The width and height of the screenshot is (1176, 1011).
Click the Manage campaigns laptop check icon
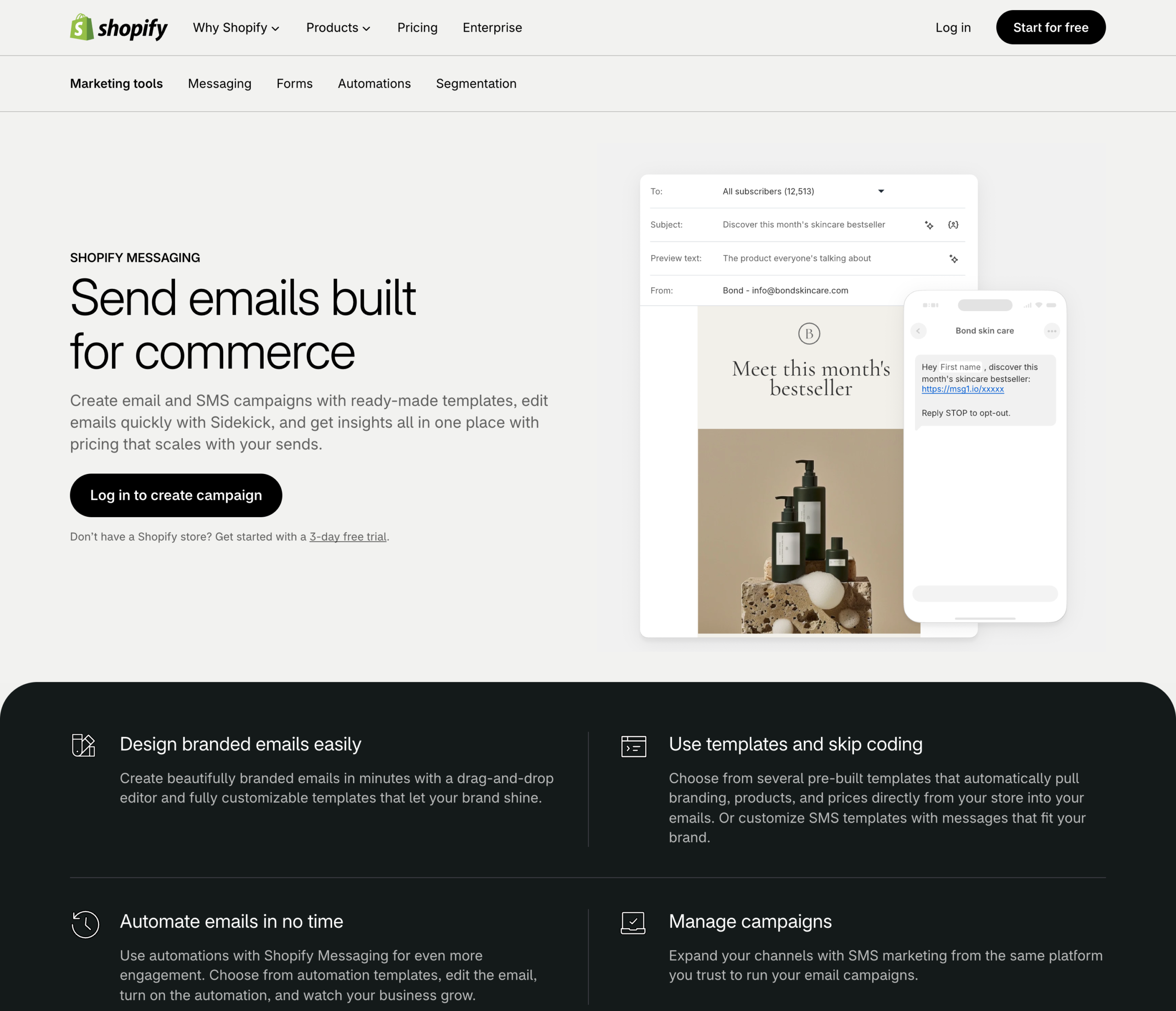(x=633, y=923)
